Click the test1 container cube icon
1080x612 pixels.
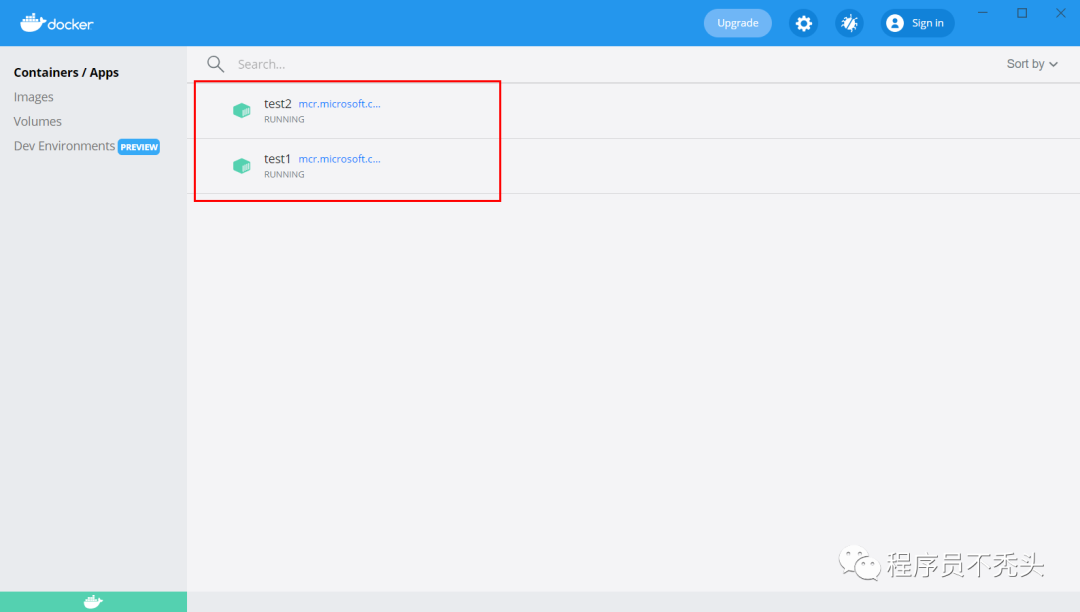[242, 166]
